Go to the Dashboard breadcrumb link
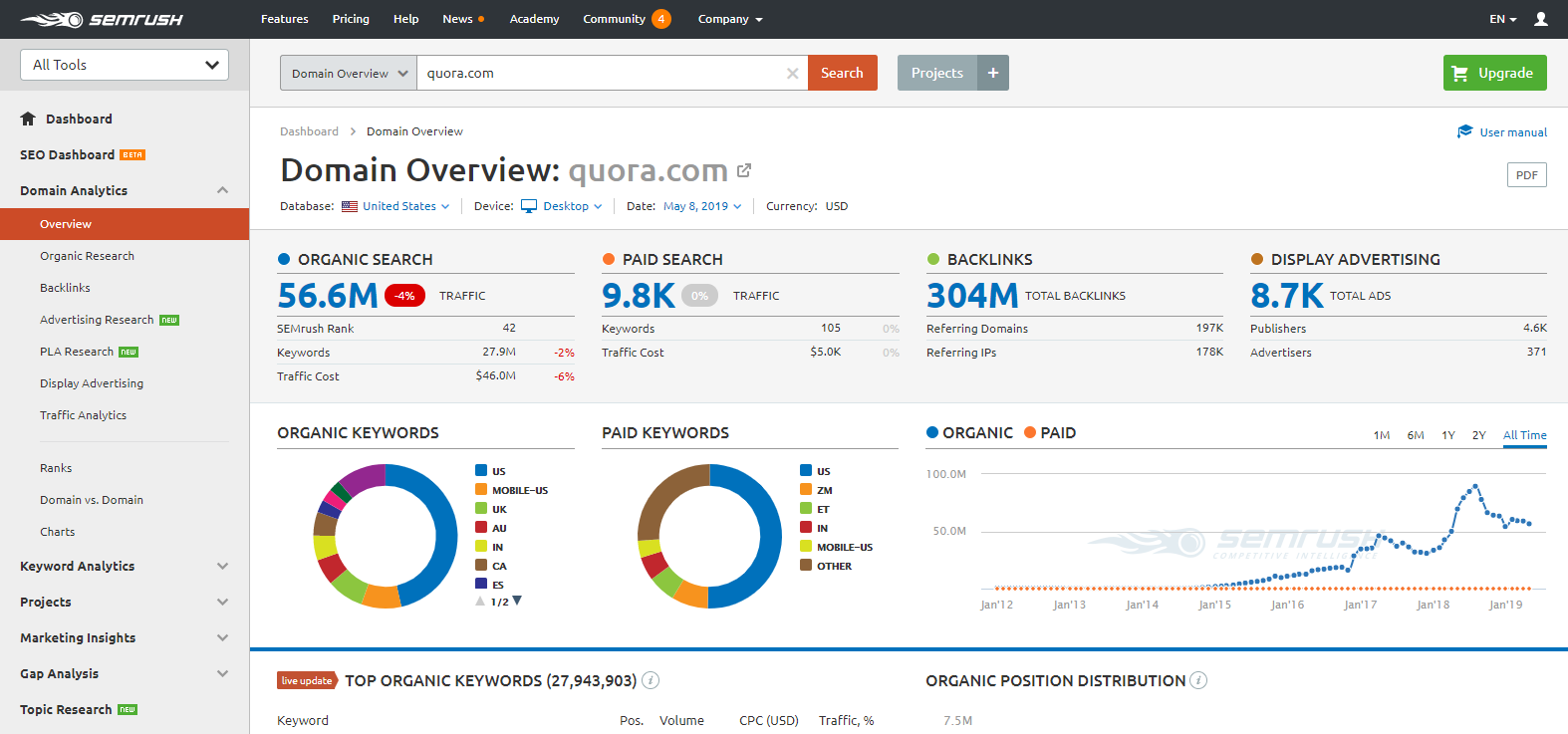Screen dimensions: 1568x734 (x=309, y=131)
